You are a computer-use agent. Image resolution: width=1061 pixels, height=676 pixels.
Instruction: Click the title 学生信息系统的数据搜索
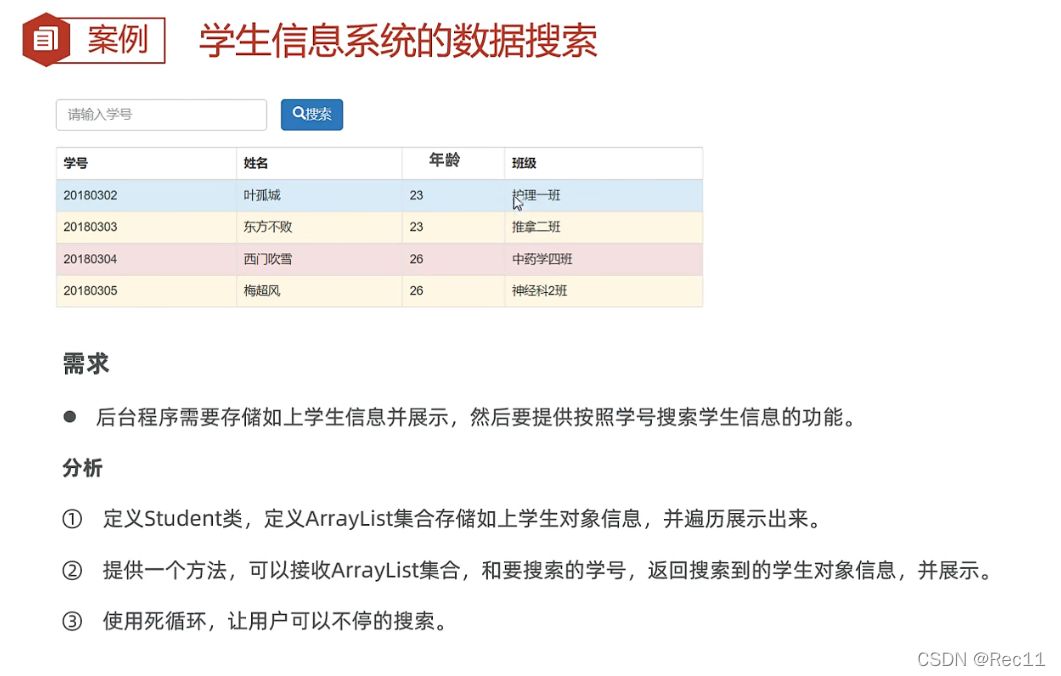pyautogui.click(x=399, y=41)
